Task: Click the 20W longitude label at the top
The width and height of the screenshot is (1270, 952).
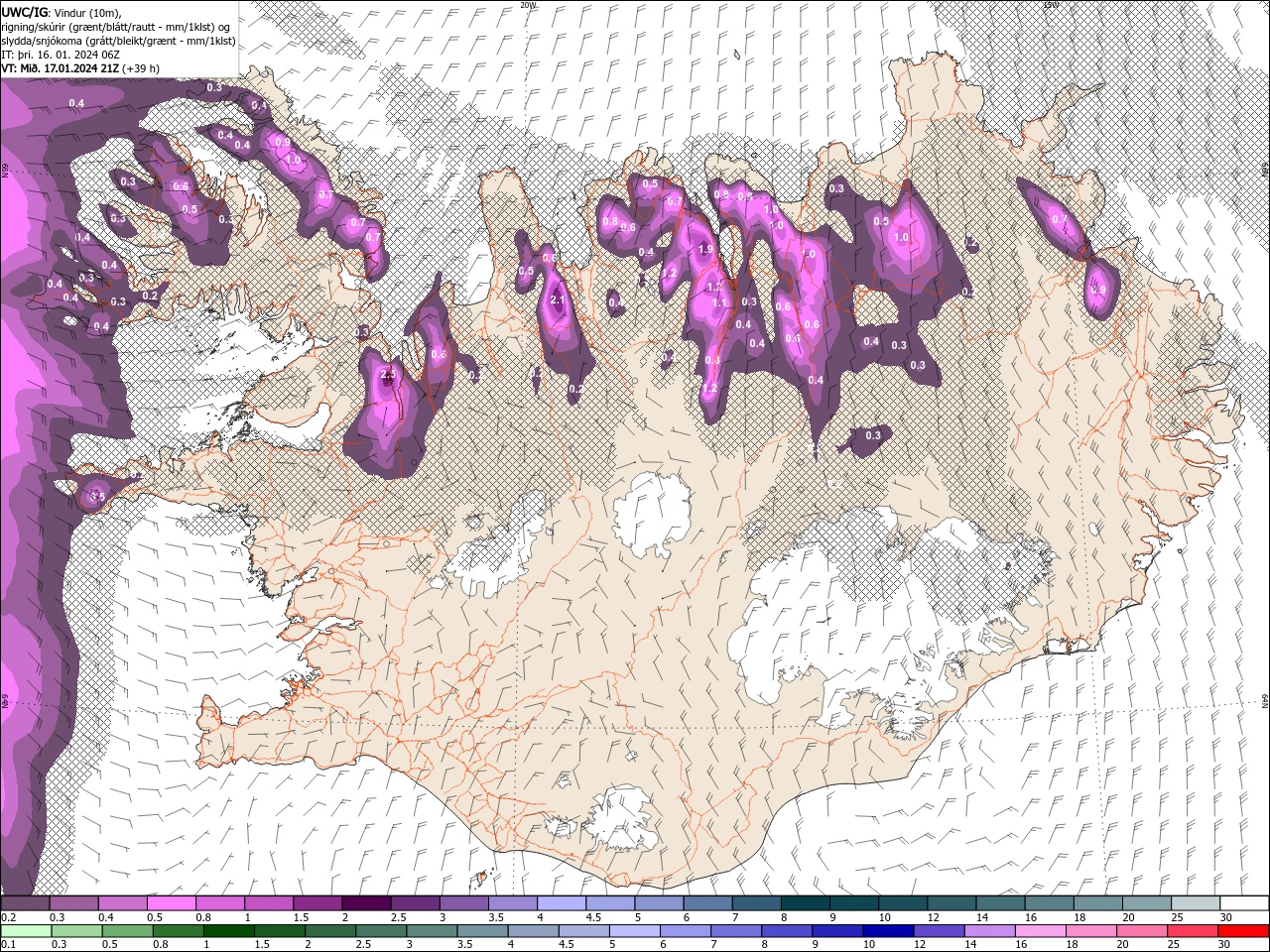Action: coord(528,5)
